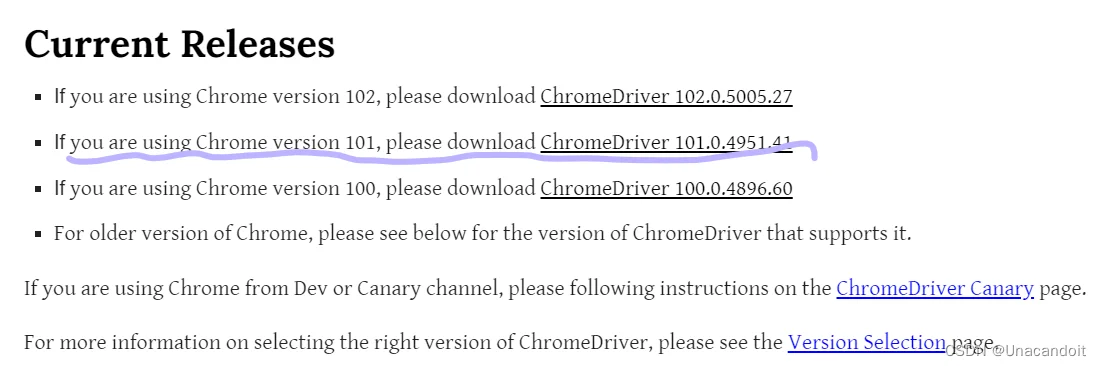The width and height of the screenshot is (1101, 366).
Task: Click the bullet beside Chrome version 101
Action: (38, 143)
